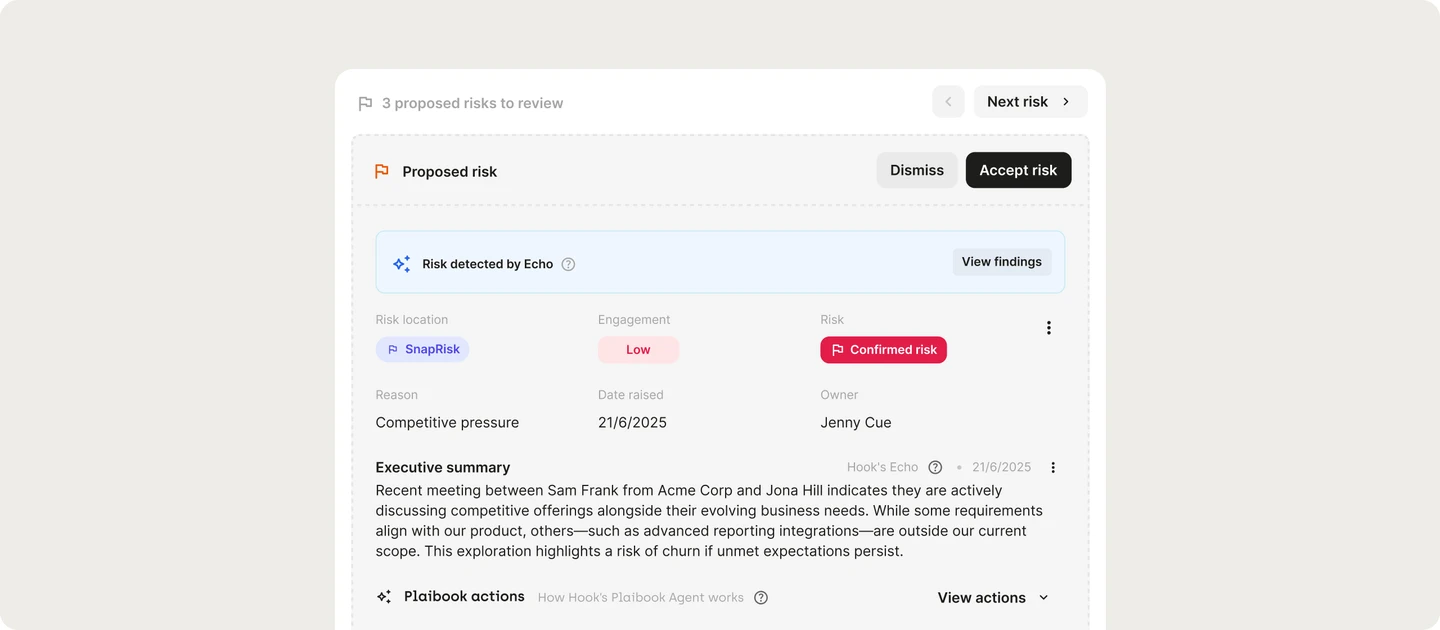Click the blue Echo sparkle icon
Screen dimensions: 1440x630
point(401,264)
